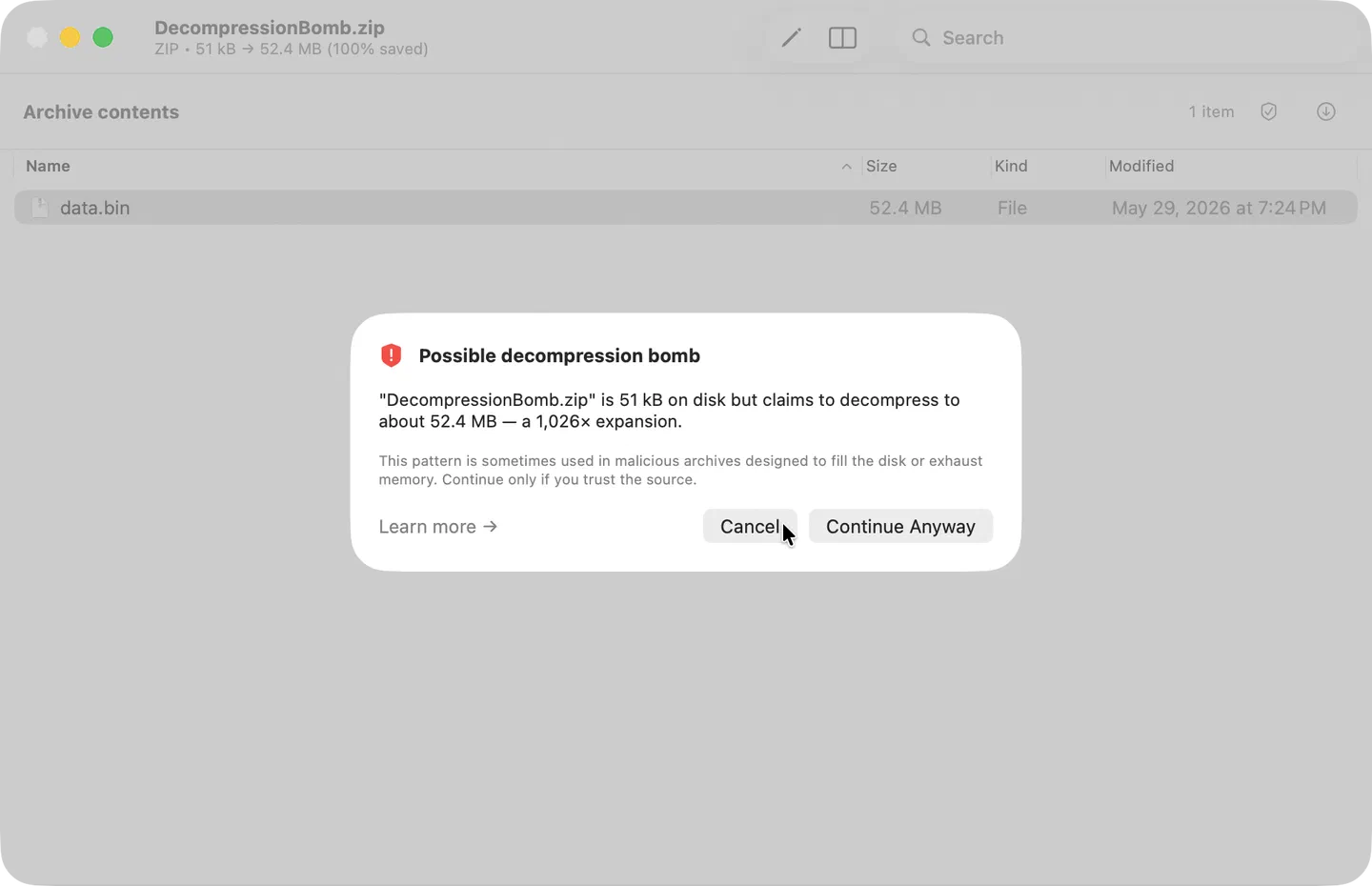Click the ZIP size summary subtitle
This screenshot has height=886, width=1372.
[x=291, y=49]
